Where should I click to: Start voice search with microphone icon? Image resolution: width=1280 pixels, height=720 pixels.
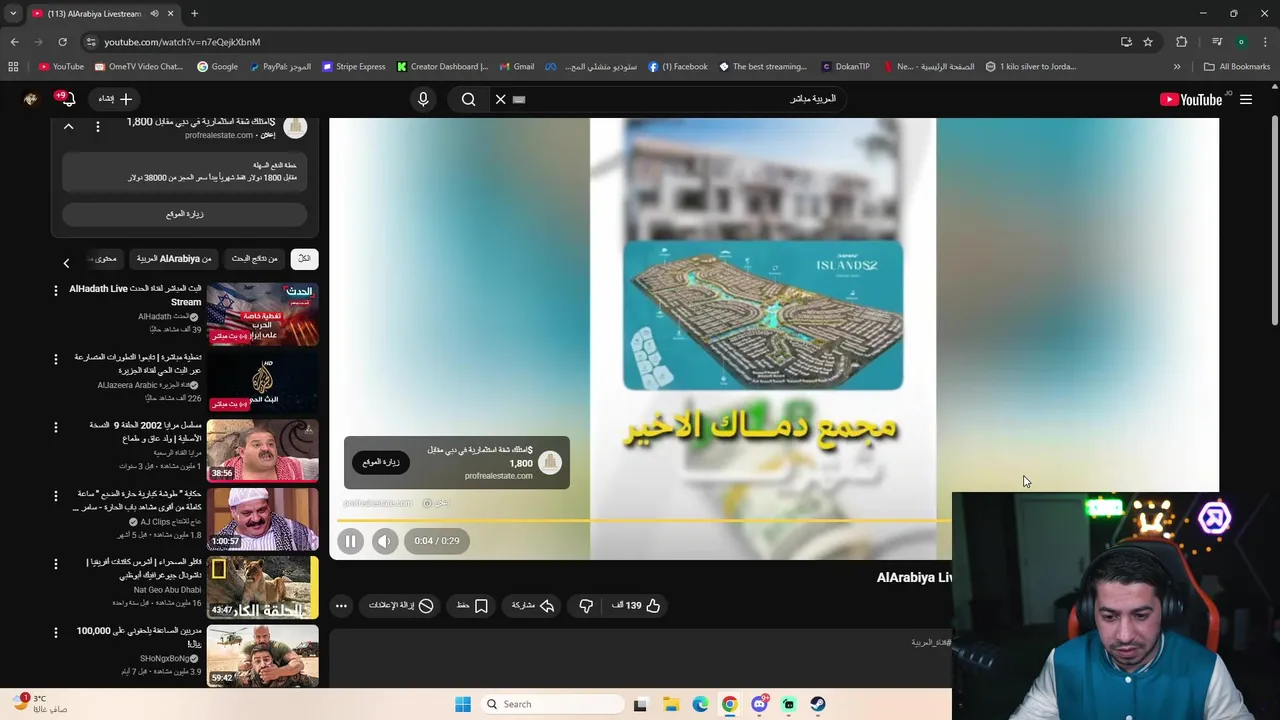(x=423, y=99)
